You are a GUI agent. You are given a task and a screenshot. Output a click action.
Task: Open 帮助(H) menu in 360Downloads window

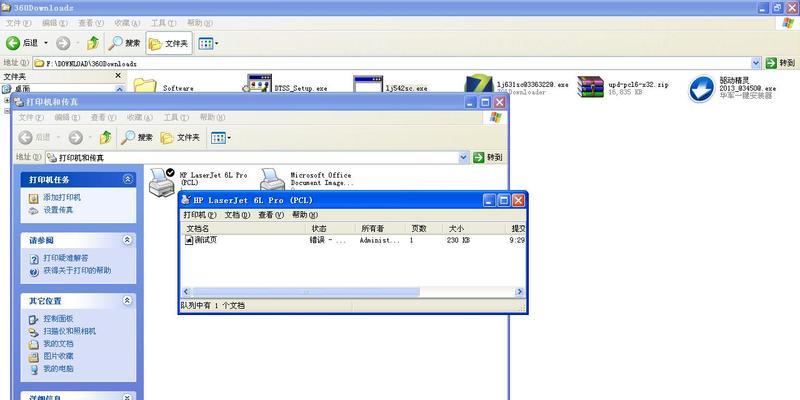[199, 23]
